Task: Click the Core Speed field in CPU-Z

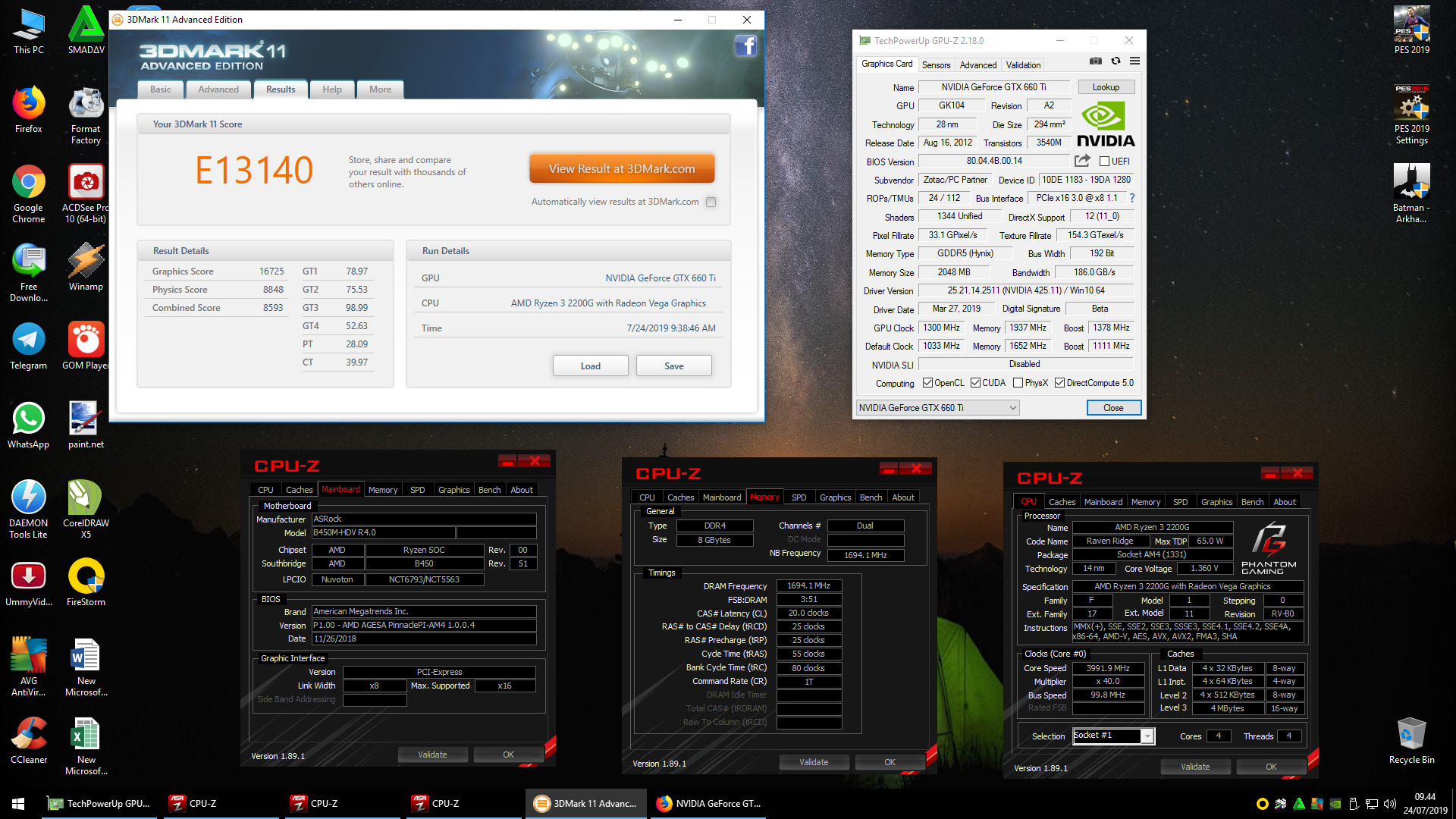Action: [x=1108, y=668]
